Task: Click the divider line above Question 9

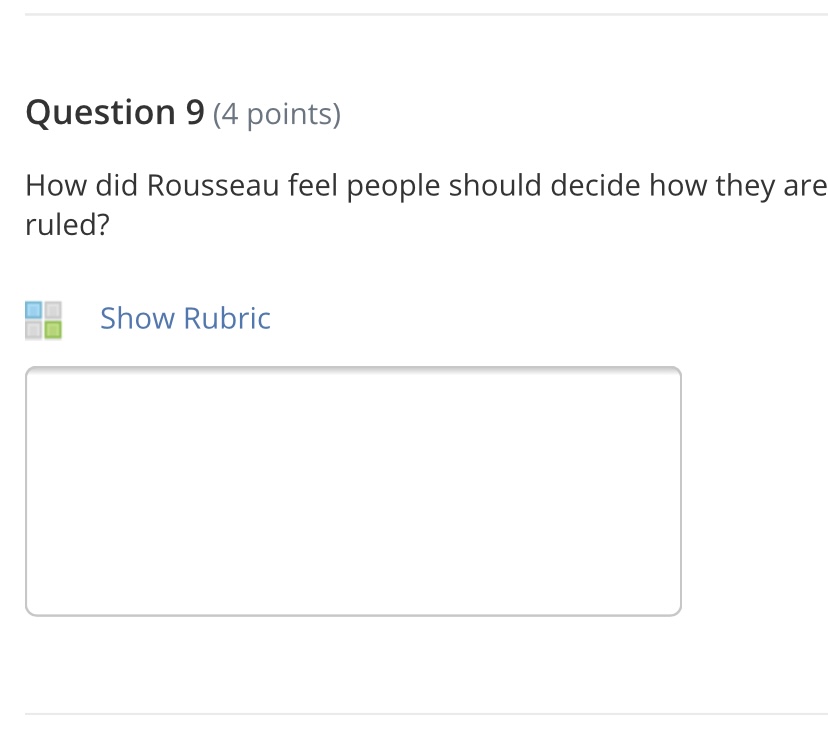Action: pyautogui.click(x=426, y=15)
